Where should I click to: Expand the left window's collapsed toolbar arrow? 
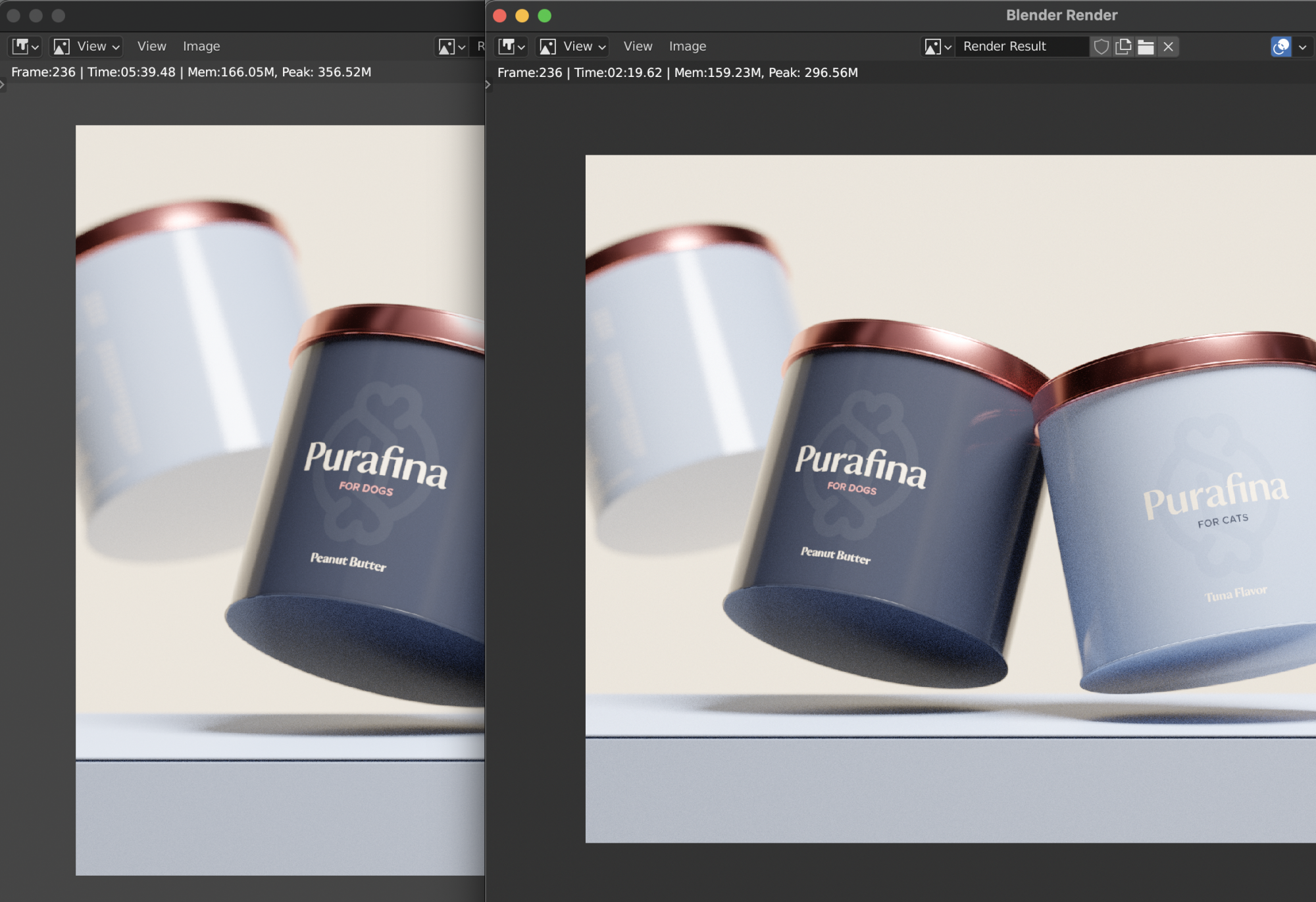click(3, 85)
